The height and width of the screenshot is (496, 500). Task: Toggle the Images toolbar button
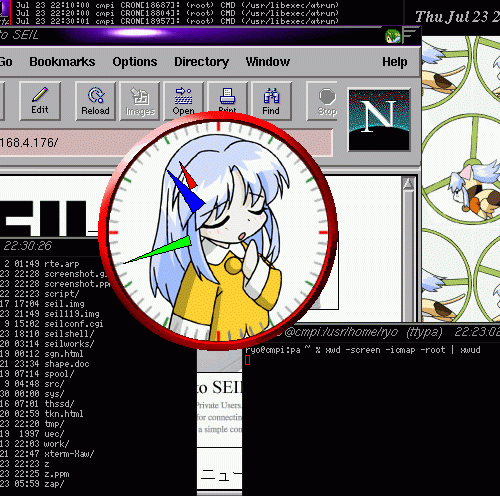point(140,101)
